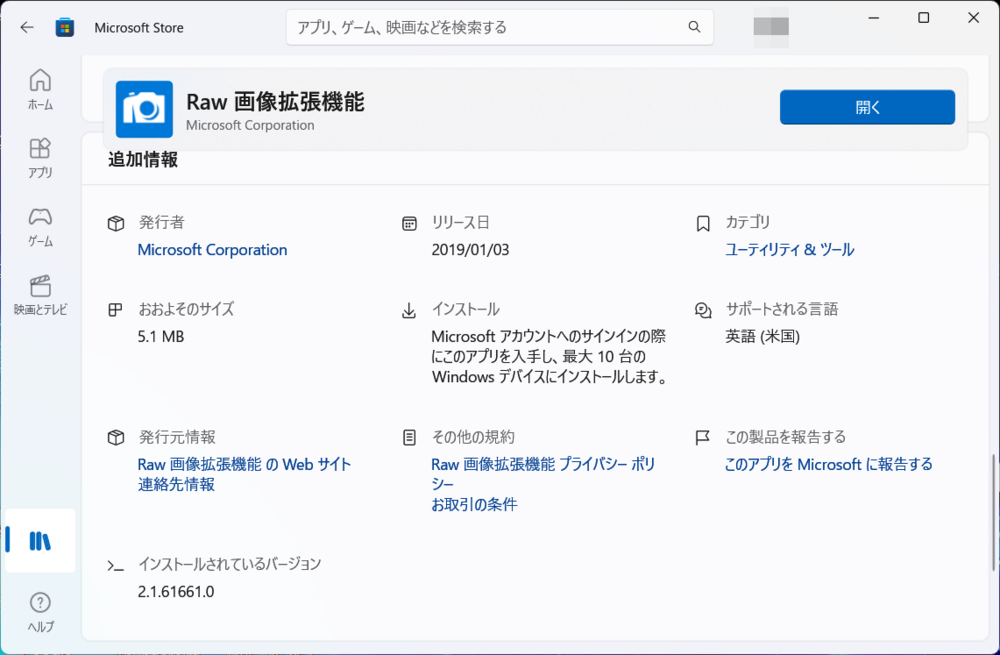The image size is (1000, 655).
Task: Close the Microsoft Store window
Action: (973, 18)
